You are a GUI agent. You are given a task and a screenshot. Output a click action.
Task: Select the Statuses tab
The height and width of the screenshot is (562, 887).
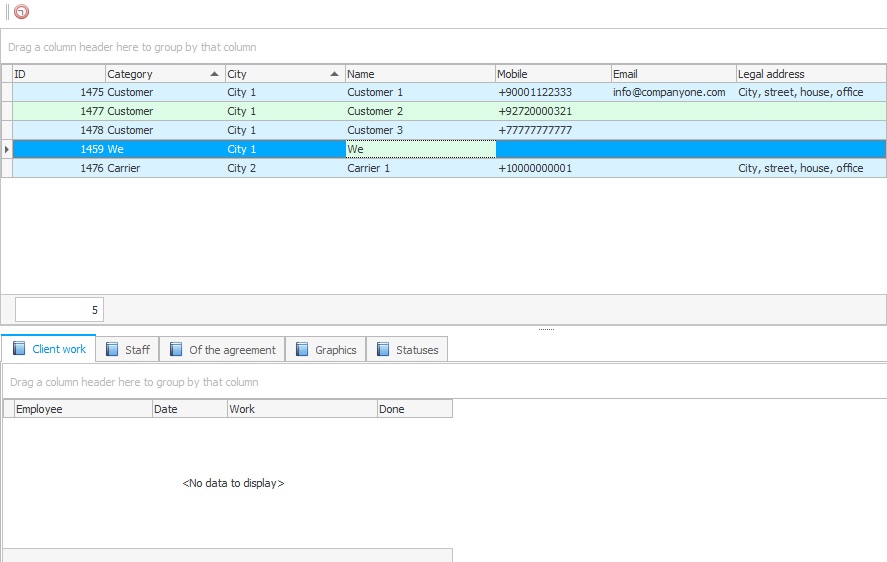coord(407,349)
